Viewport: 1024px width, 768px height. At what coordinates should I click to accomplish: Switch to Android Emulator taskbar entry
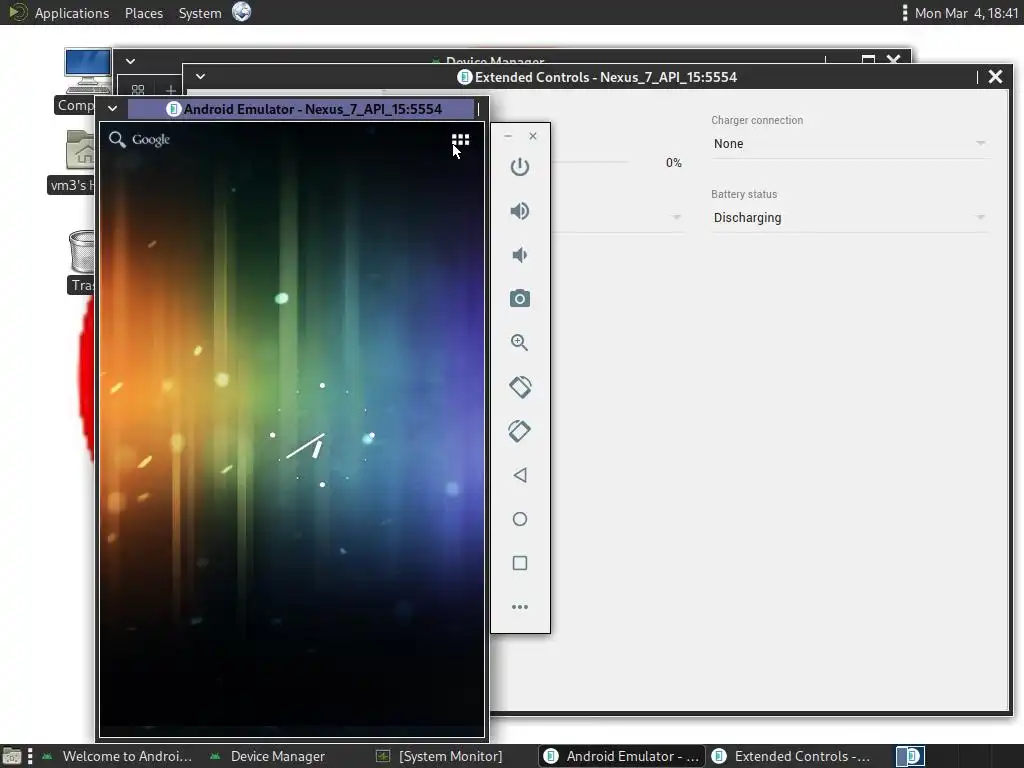(622, 756)
